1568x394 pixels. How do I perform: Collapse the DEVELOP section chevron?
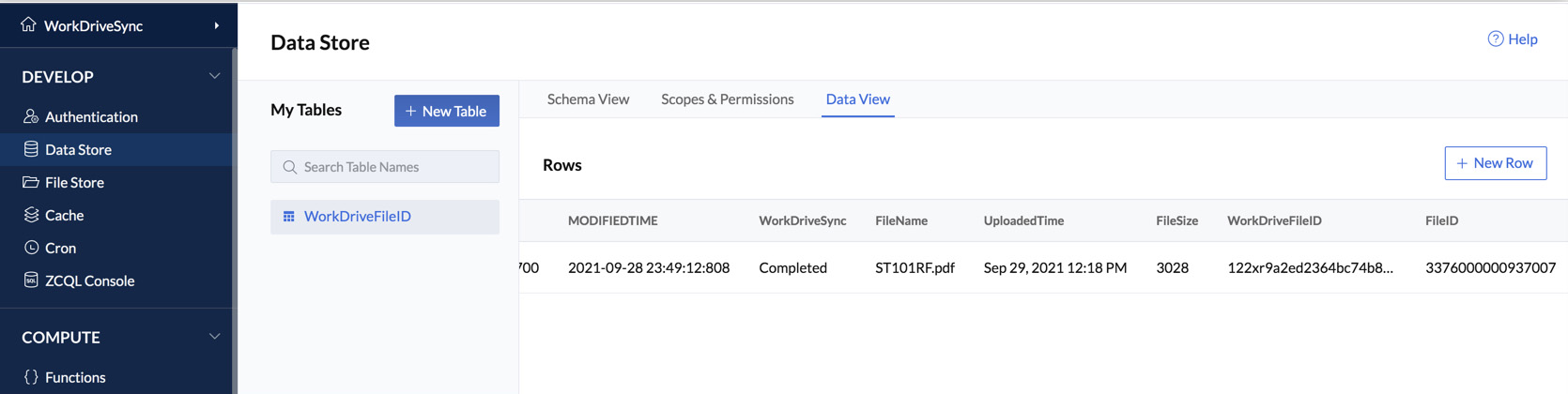[214, 76]
